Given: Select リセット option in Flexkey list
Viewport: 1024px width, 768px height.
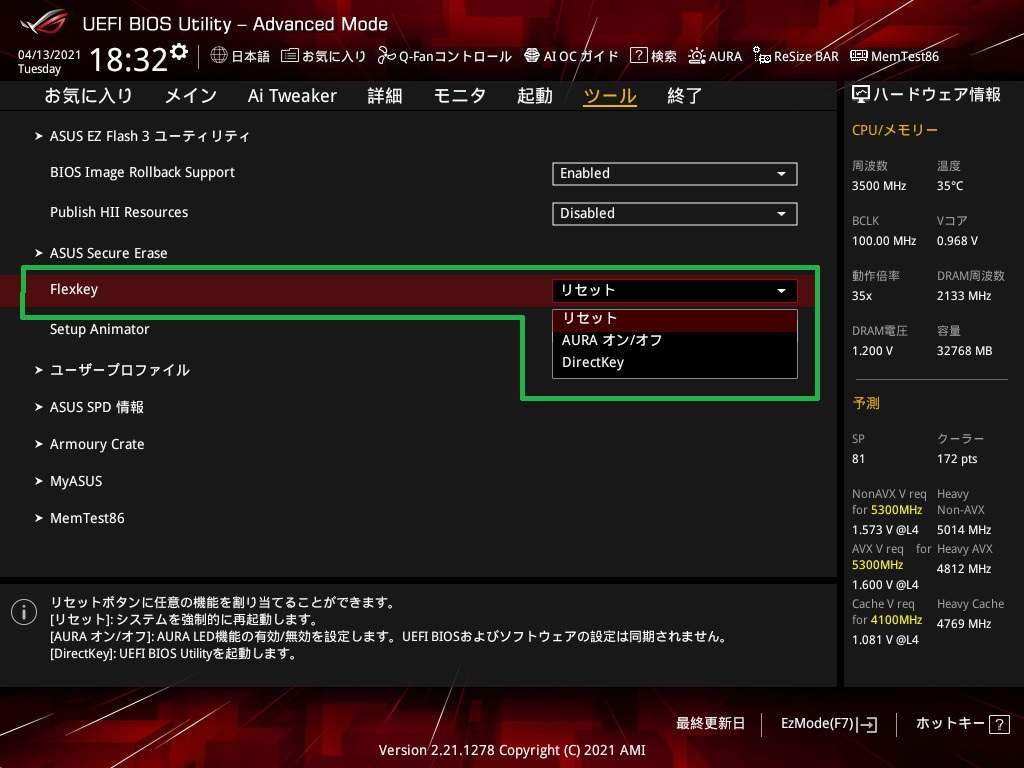Looking at the screenshot, I should [675, 319].
